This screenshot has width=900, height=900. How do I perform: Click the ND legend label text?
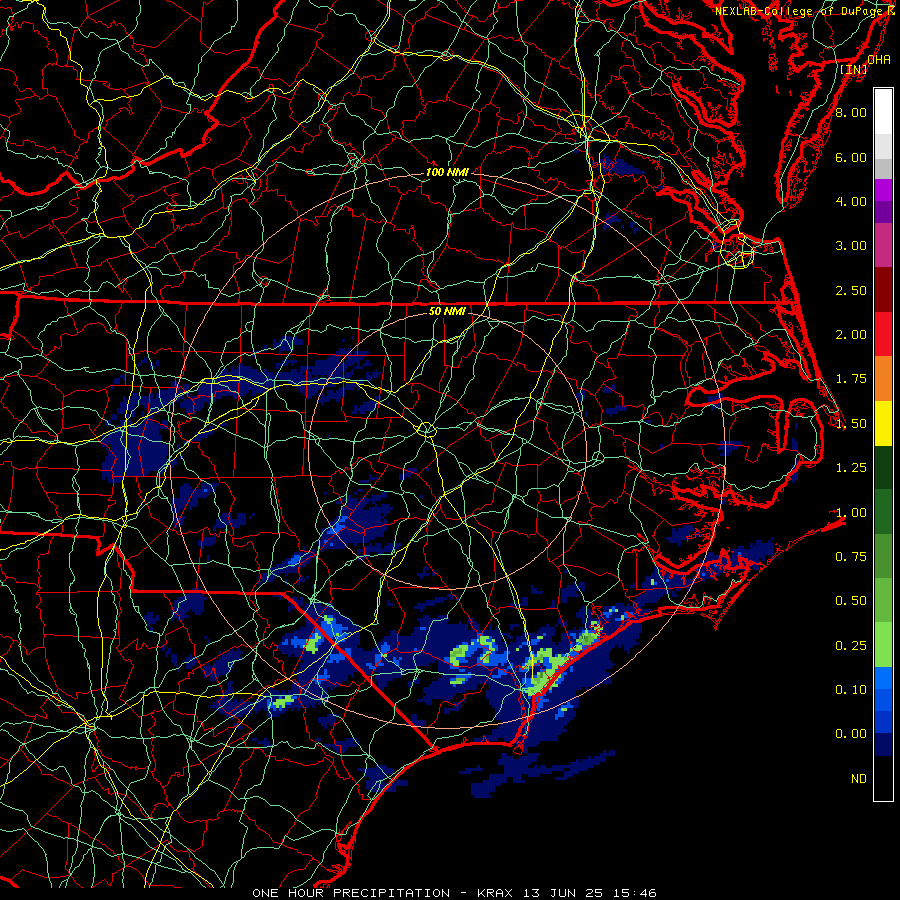tap(859, 778)
